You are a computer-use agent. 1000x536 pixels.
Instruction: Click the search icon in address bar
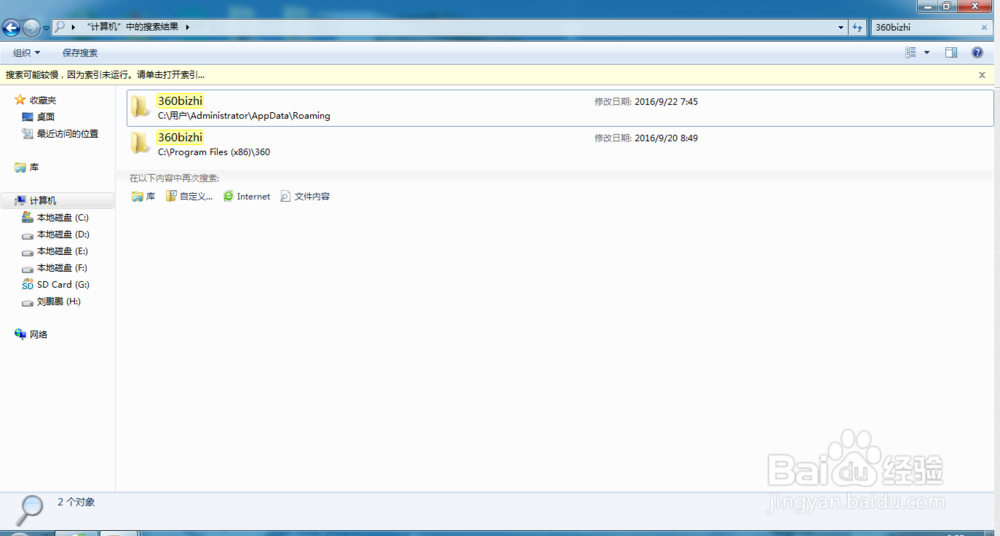point(60,27)
